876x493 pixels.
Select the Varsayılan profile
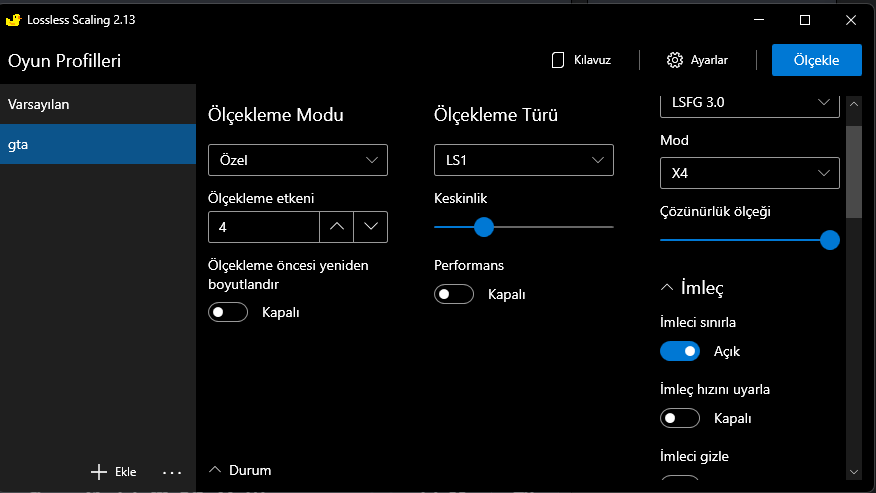98,104
